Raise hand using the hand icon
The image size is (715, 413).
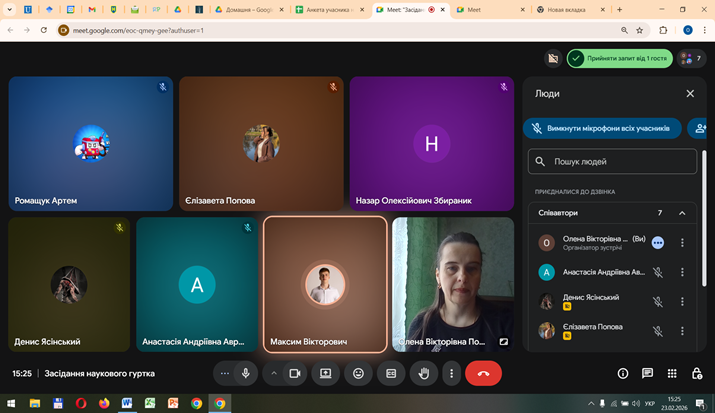click(x=423, y=373)
